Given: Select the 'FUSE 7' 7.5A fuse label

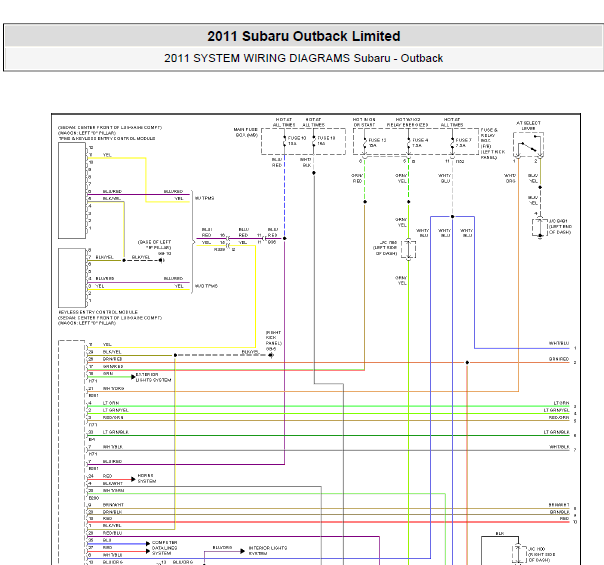Looking at the screenshot, I should tap(463, 143).
